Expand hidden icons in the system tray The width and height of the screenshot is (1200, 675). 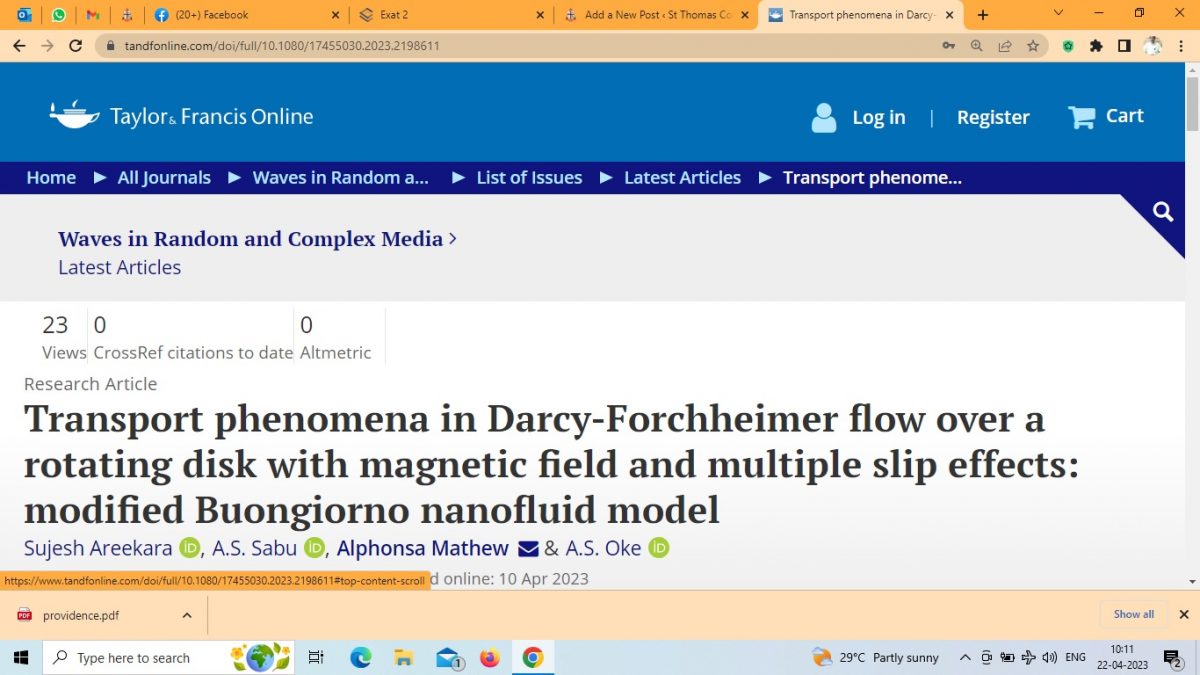coord(965,657)
